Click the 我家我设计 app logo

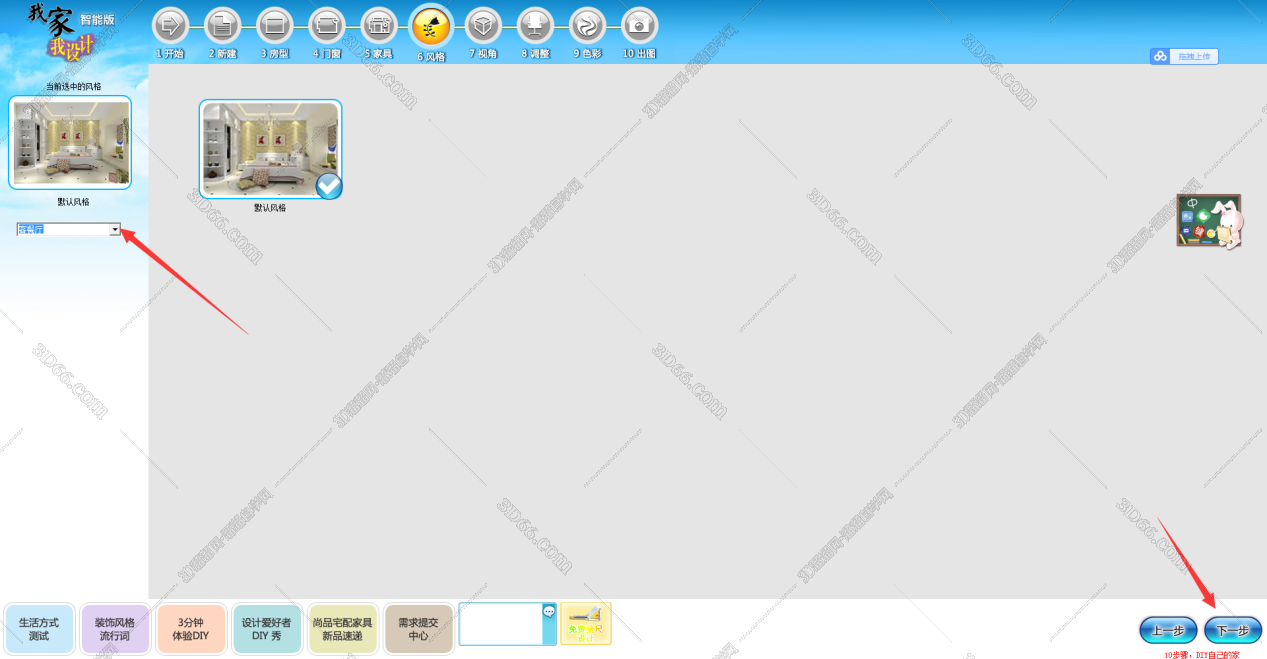coord(62,30)
